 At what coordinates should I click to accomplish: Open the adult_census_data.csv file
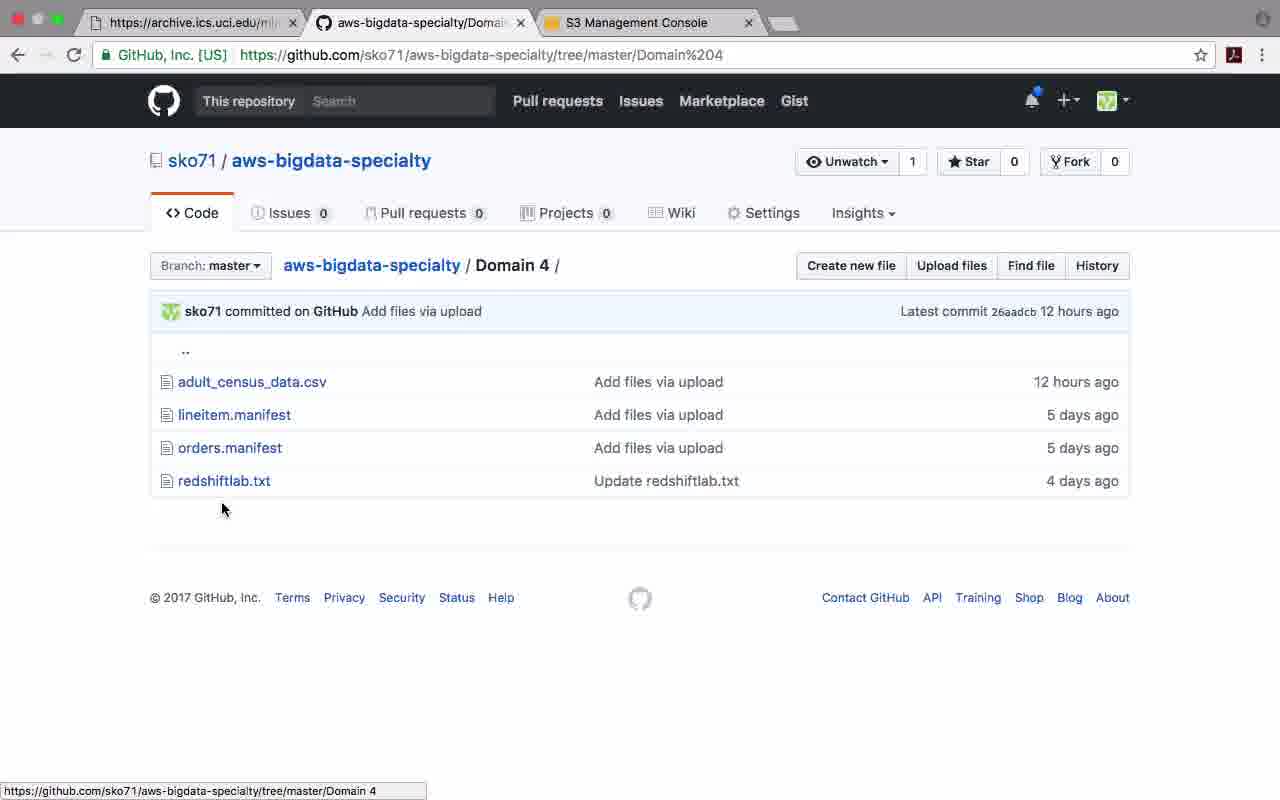pos(252,382)
